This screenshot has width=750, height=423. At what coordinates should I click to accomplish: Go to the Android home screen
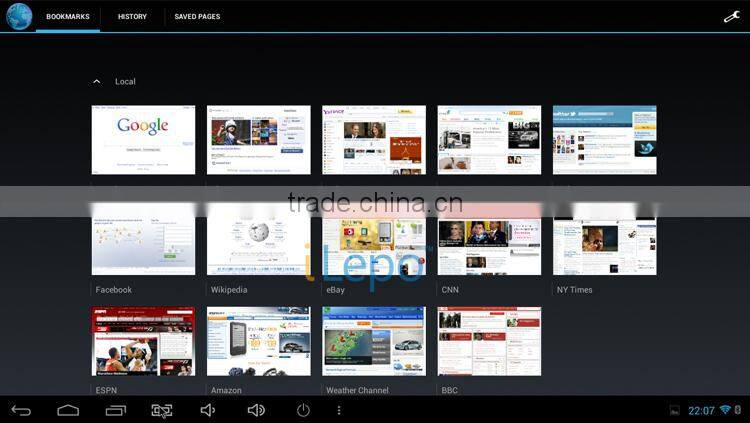tap(68, 410)
